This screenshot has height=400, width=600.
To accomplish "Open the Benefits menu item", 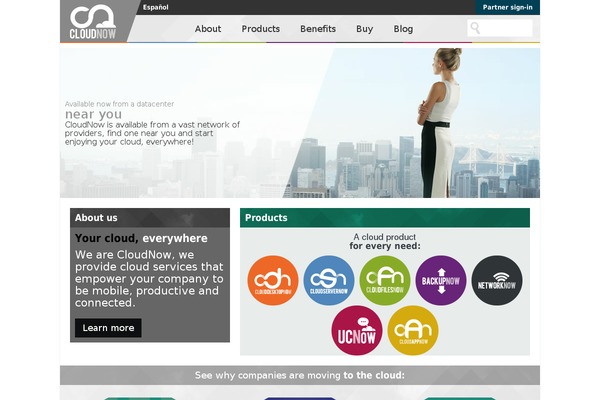I will pyautogui.click(x=318, y=29).
